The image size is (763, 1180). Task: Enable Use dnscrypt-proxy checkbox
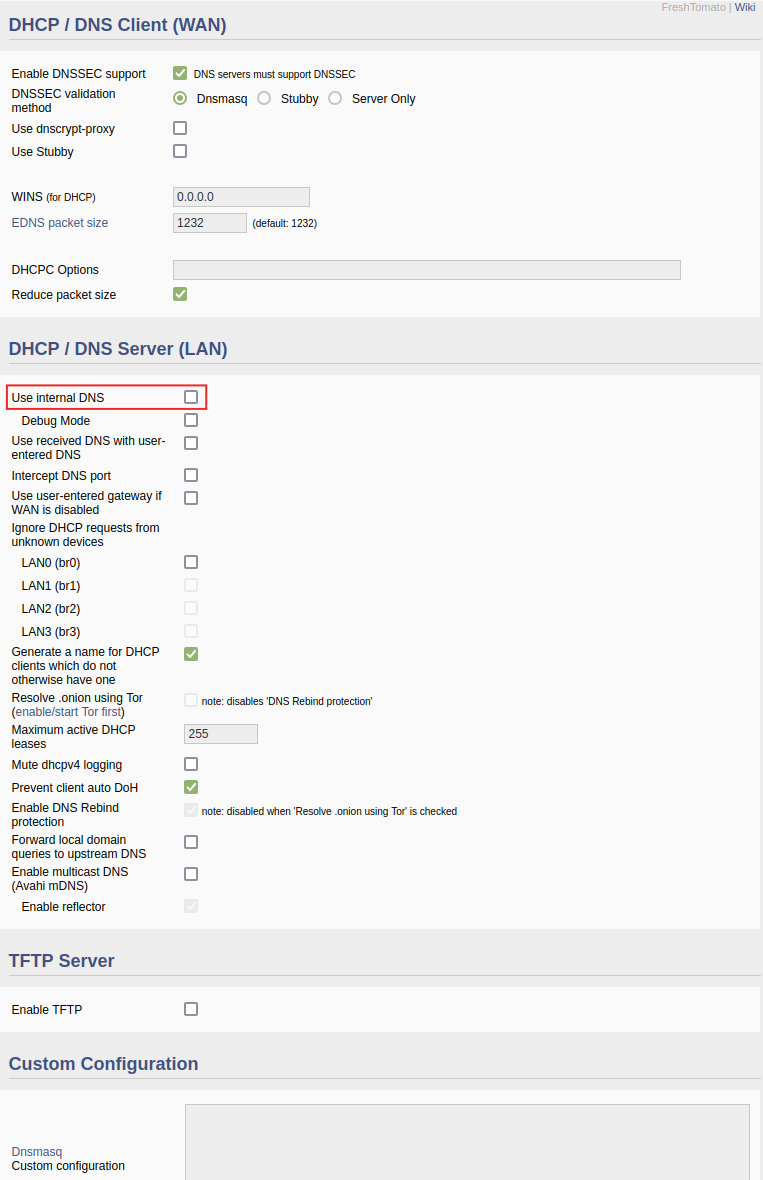click(180, 128)
